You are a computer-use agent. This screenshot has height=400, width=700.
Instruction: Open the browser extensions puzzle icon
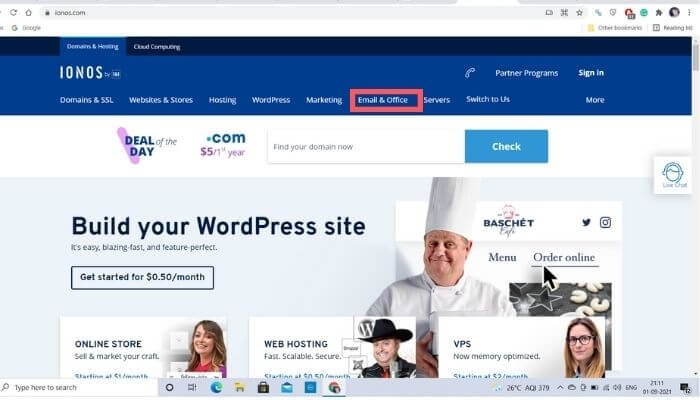[658, 12]
